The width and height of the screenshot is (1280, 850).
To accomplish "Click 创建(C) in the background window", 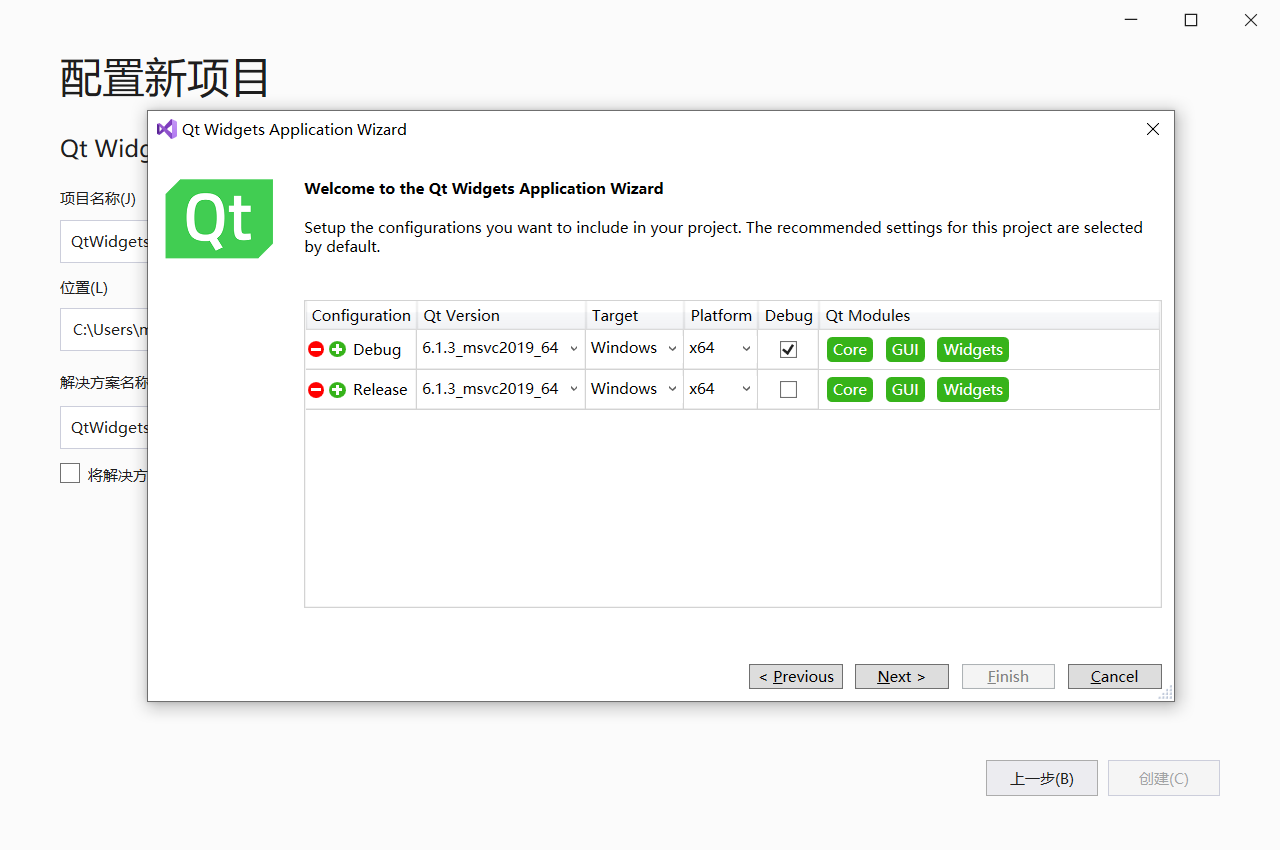I will point(1164,778).
